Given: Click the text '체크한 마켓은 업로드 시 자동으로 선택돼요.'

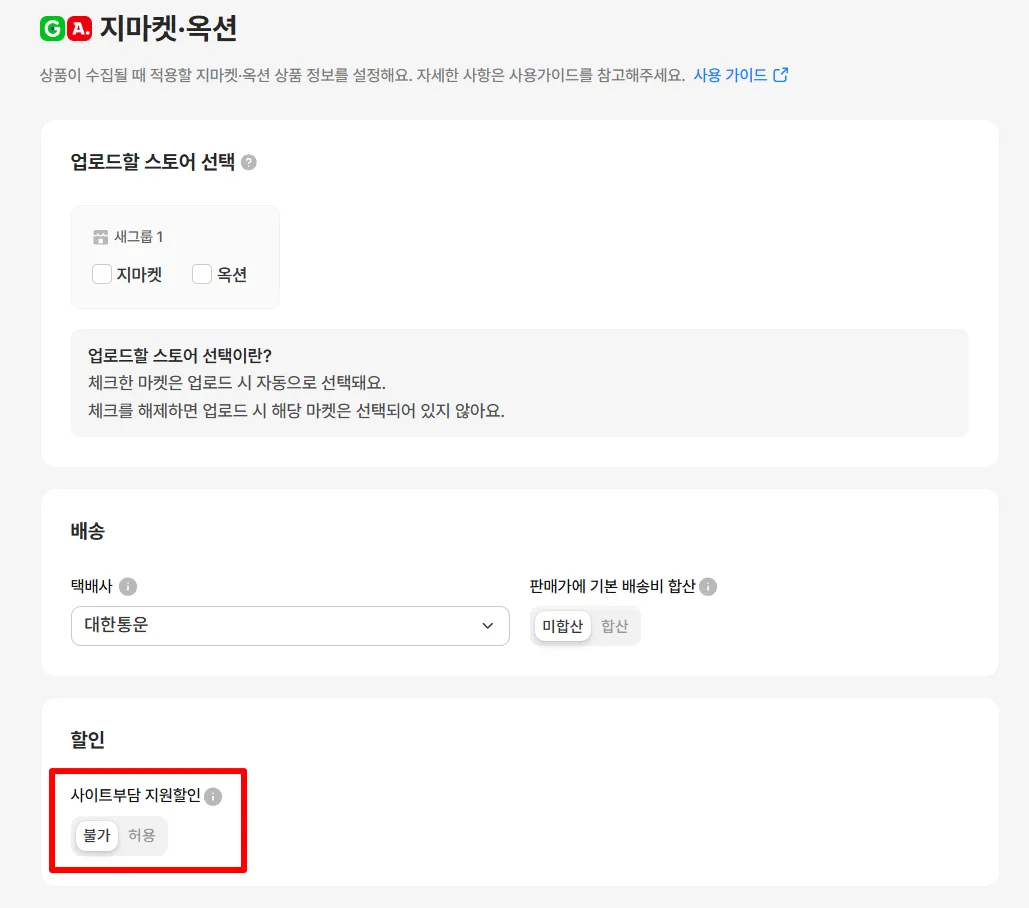Looking at the screenshot, I should point(237,382).
